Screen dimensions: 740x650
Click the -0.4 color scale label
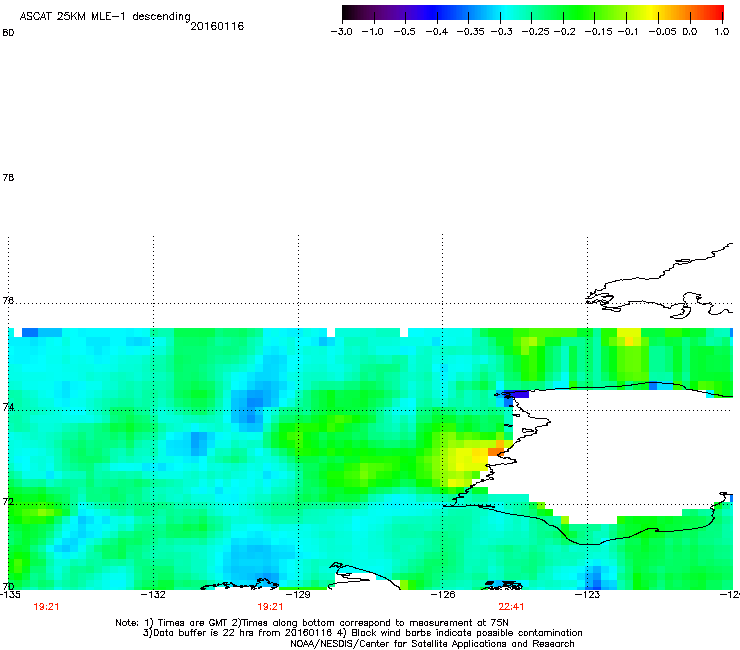(x=437, y=32)
